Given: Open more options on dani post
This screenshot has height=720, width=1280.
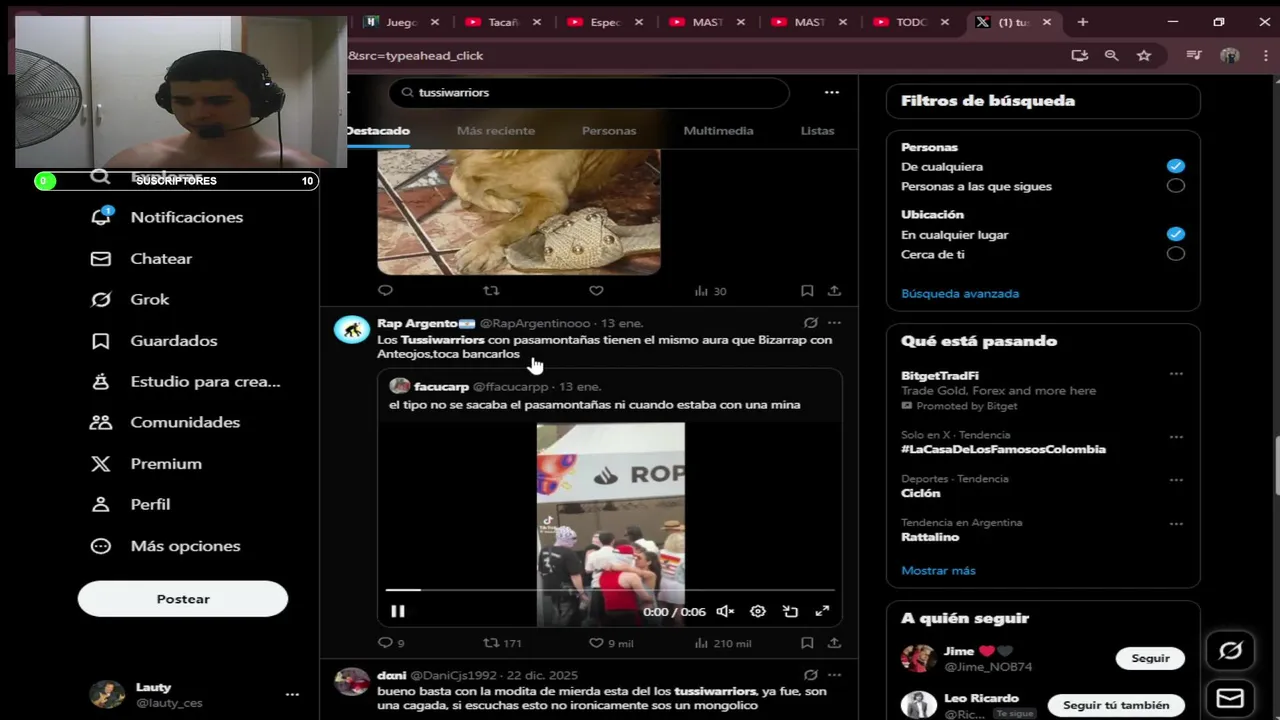Looking at the screenshot, I should pyautogui.click(x=834, y=675).
